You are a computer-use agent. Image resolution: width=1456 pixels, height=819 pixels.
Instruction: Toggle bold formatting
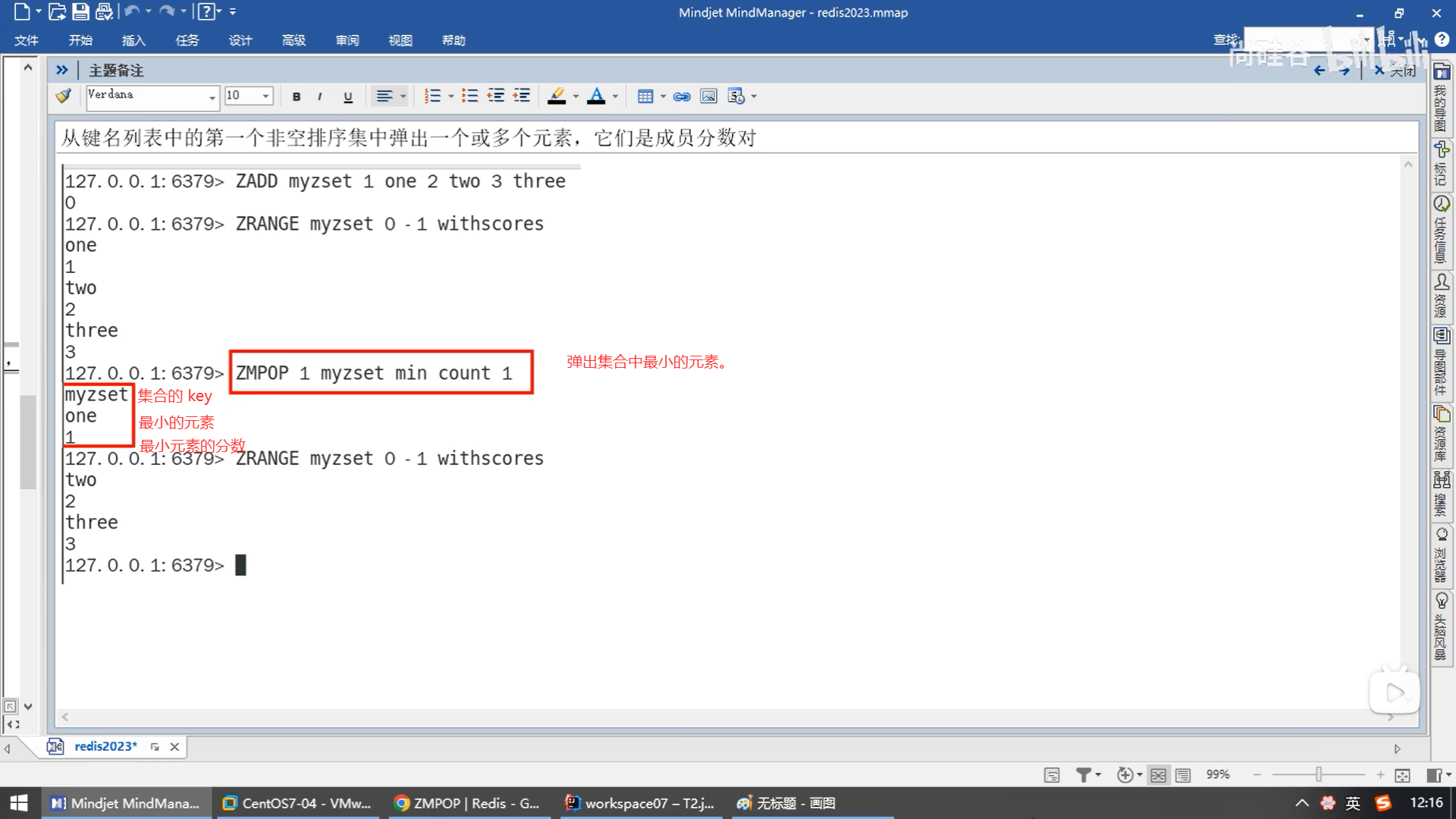297,96
